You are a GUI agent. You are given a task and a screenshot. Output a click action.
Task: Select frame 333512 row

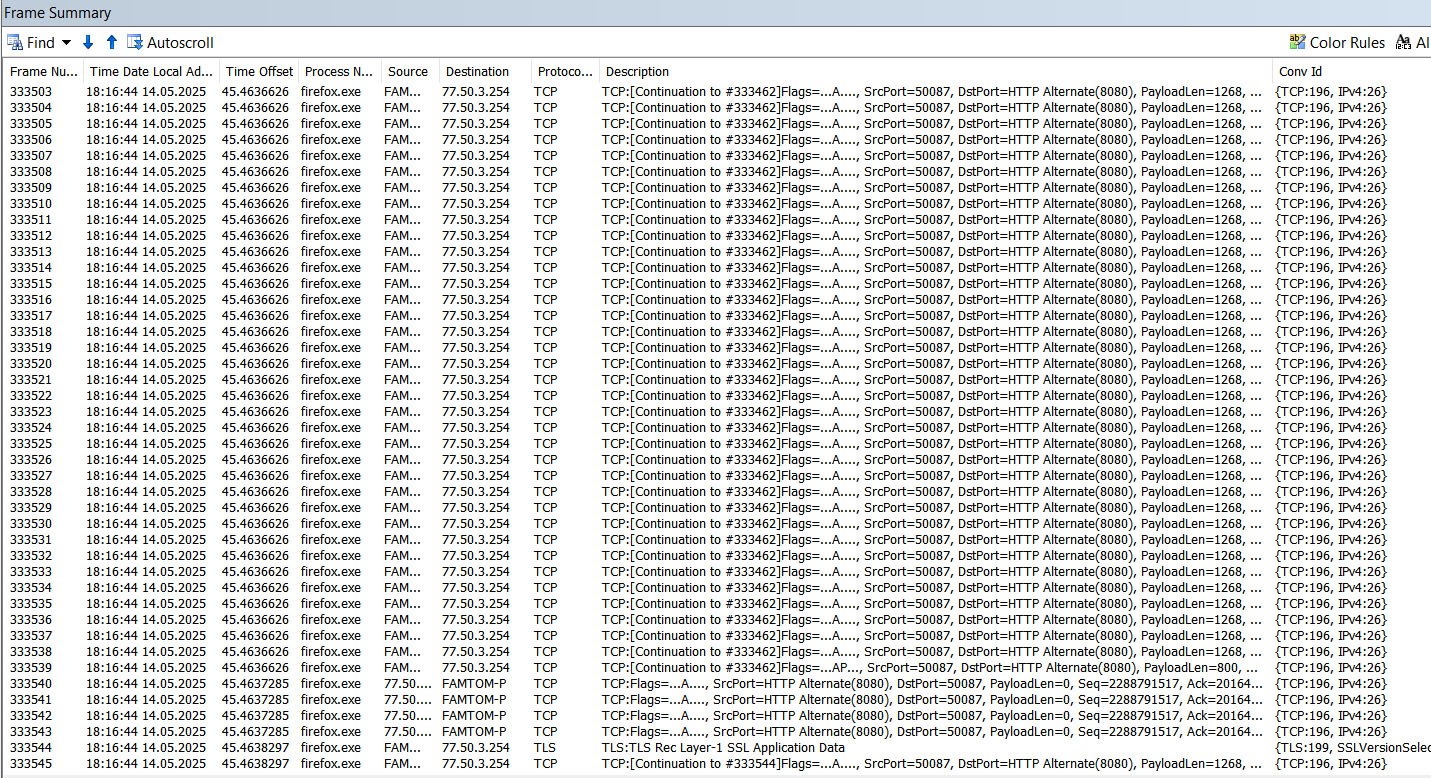click(x=715, y=236)
